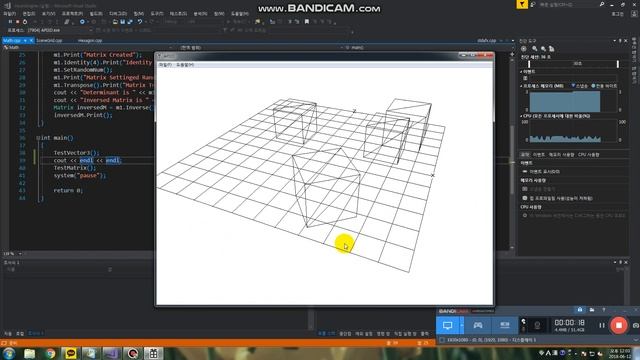Image resolution: width=640 pixels, height=360 pixels.
Task: Open the Project menu in Visual Studio
Action: pos(72,13)
